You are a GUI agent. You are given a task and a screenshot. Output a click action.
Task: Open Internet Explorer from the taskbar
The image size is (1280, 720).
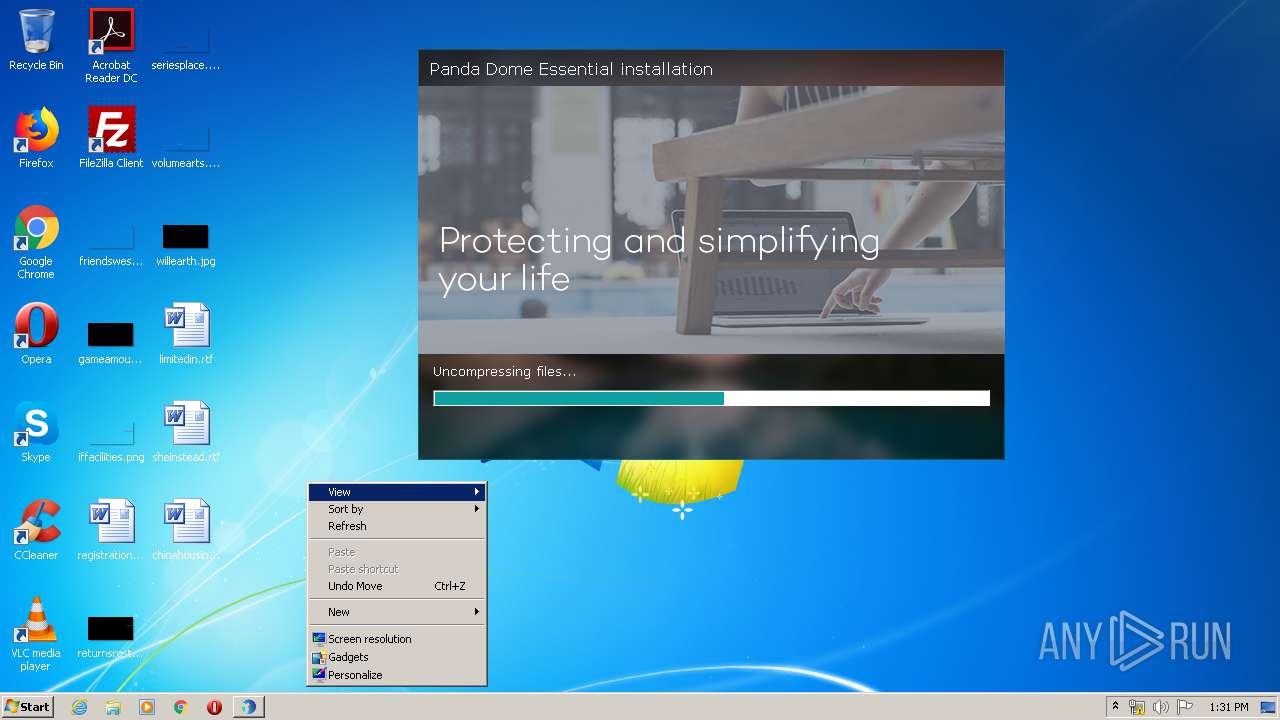[79, 707]
